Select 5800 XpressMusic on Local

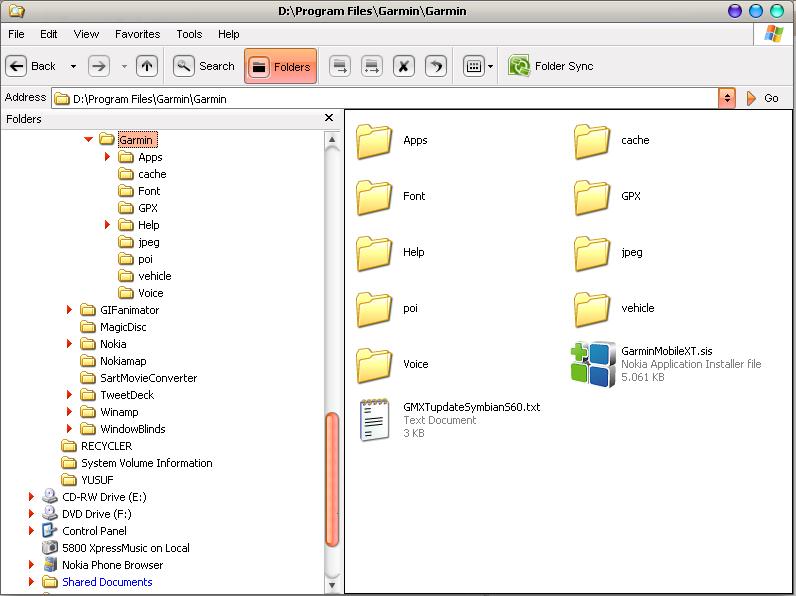(x=116, y=548)
